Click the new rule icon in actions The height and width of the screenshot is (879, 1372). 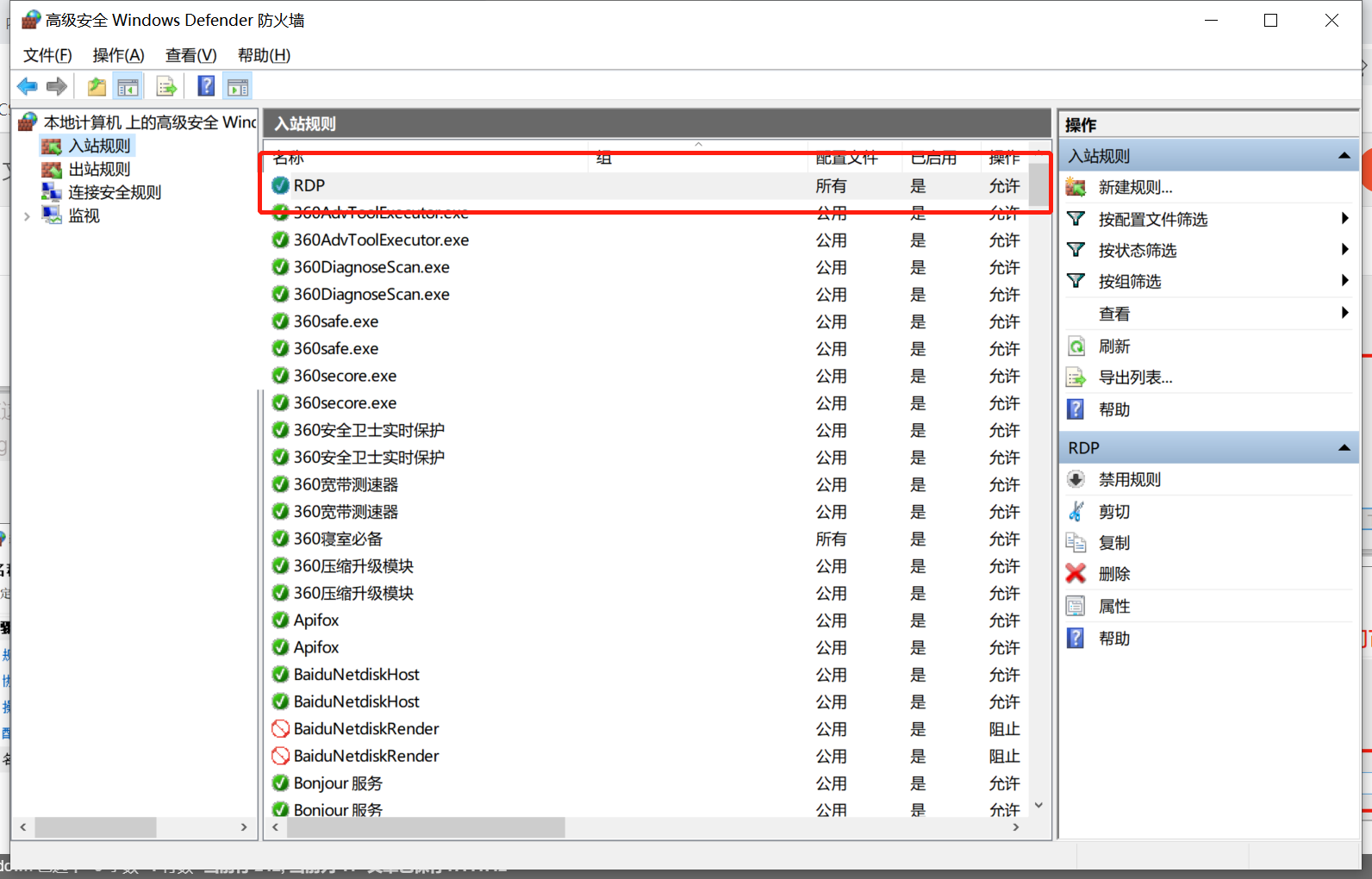coord(1076,187)
